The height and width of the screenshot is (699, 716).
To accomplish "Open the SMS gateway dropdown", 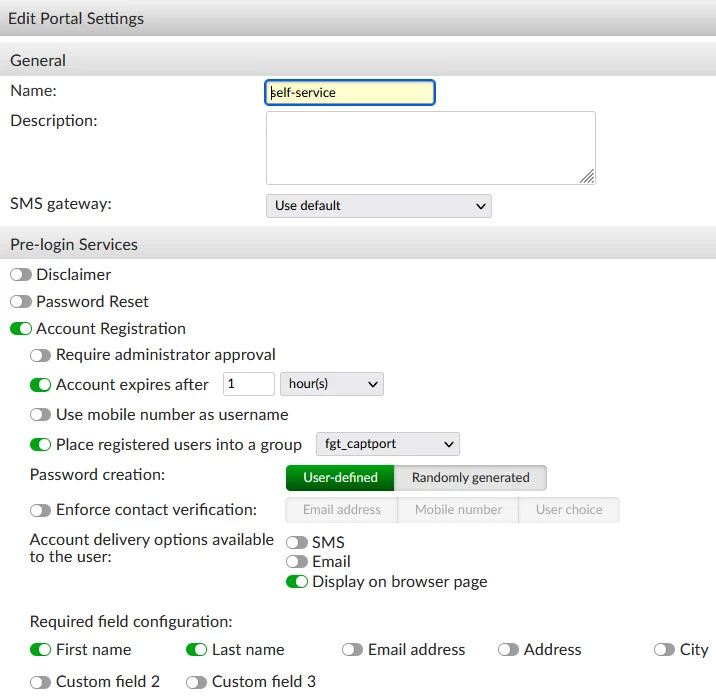I will tap(379, 206).
